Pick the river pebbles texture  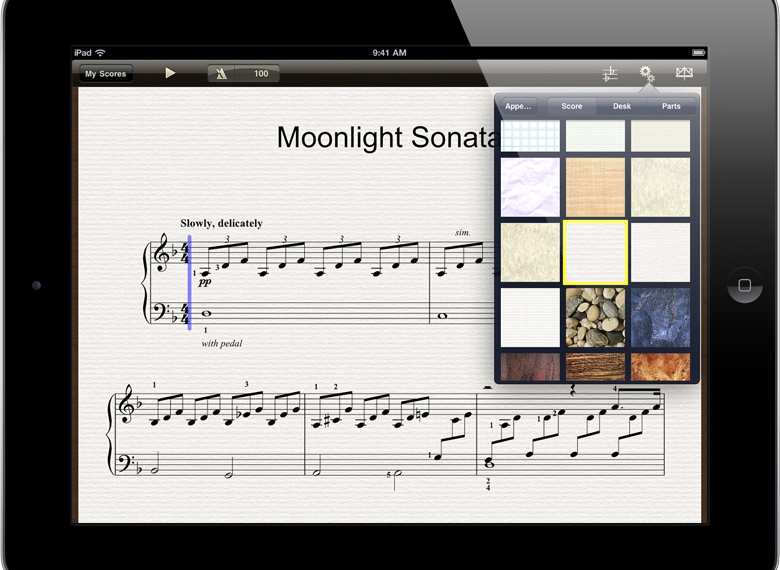[595, 317]
